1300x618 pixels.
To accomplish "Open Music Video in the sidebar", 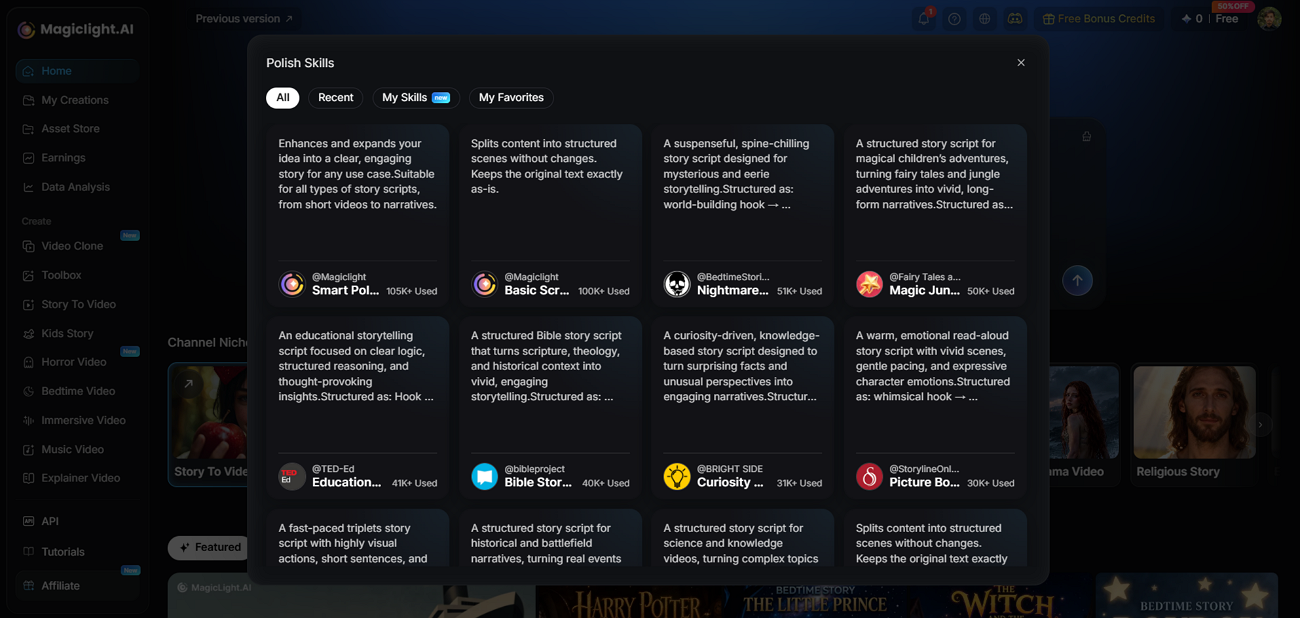I will coord(77,450).
